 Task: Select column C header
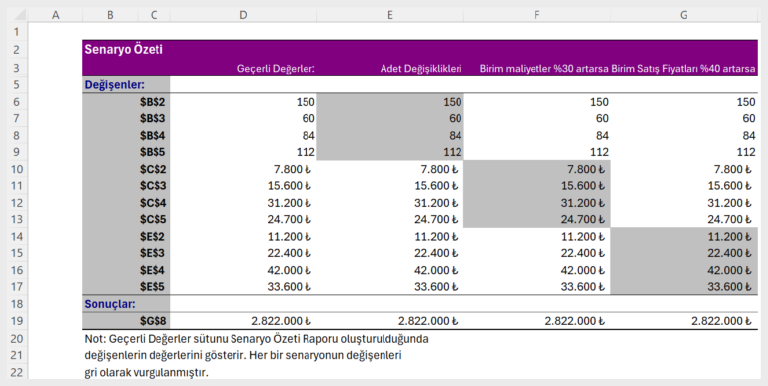click(x=154, y=15)
